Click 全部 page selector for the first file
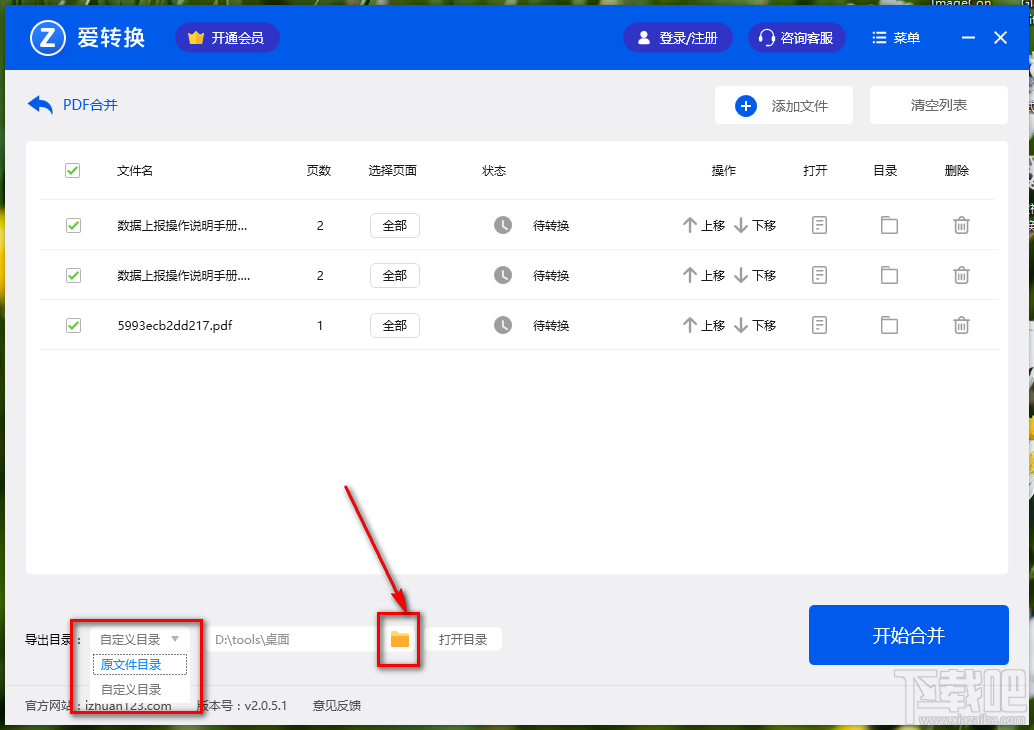Screen dimensions: 1034x730 point(394,225)
